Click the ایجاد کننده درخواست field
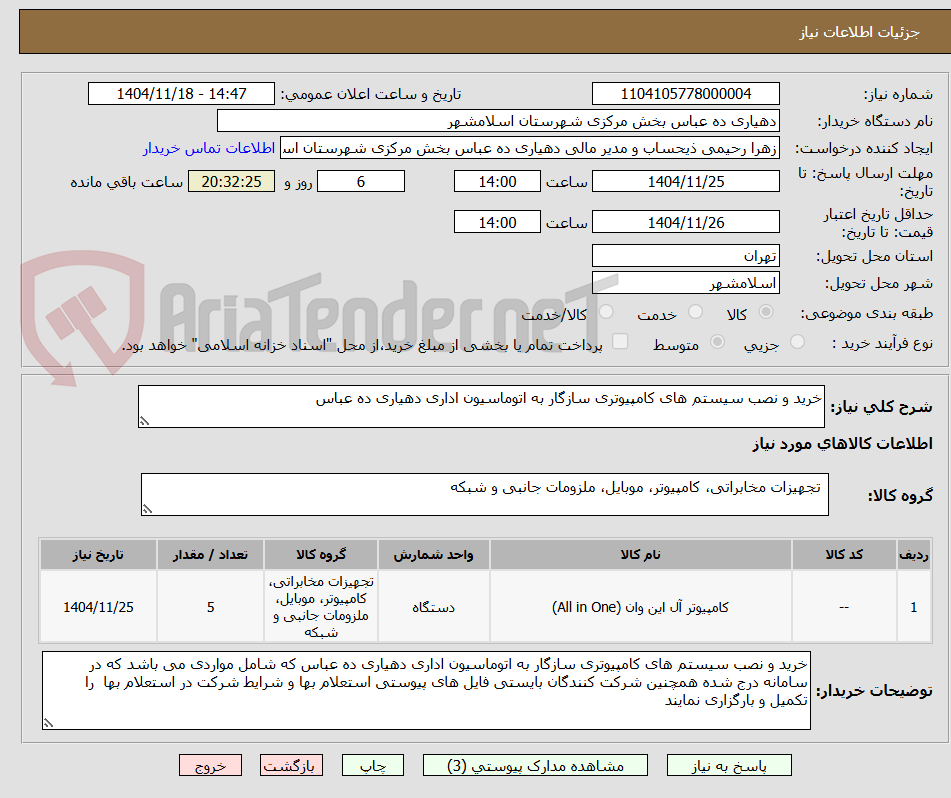The image size is (951, 798). point(529,149)
